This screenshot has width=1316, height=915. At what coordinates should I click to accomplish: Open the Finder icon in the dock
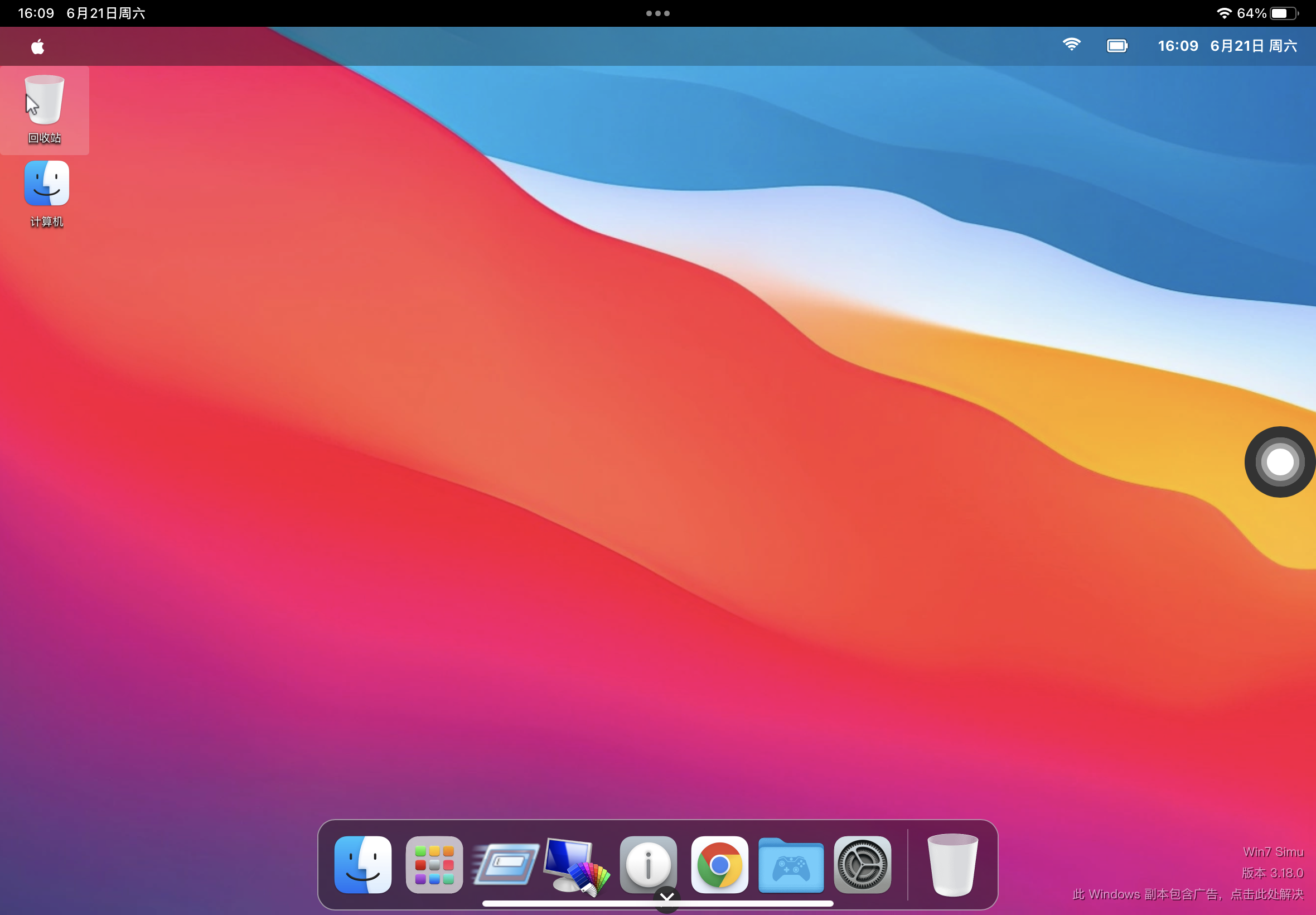pyautogui.click(x=362, y=864)
